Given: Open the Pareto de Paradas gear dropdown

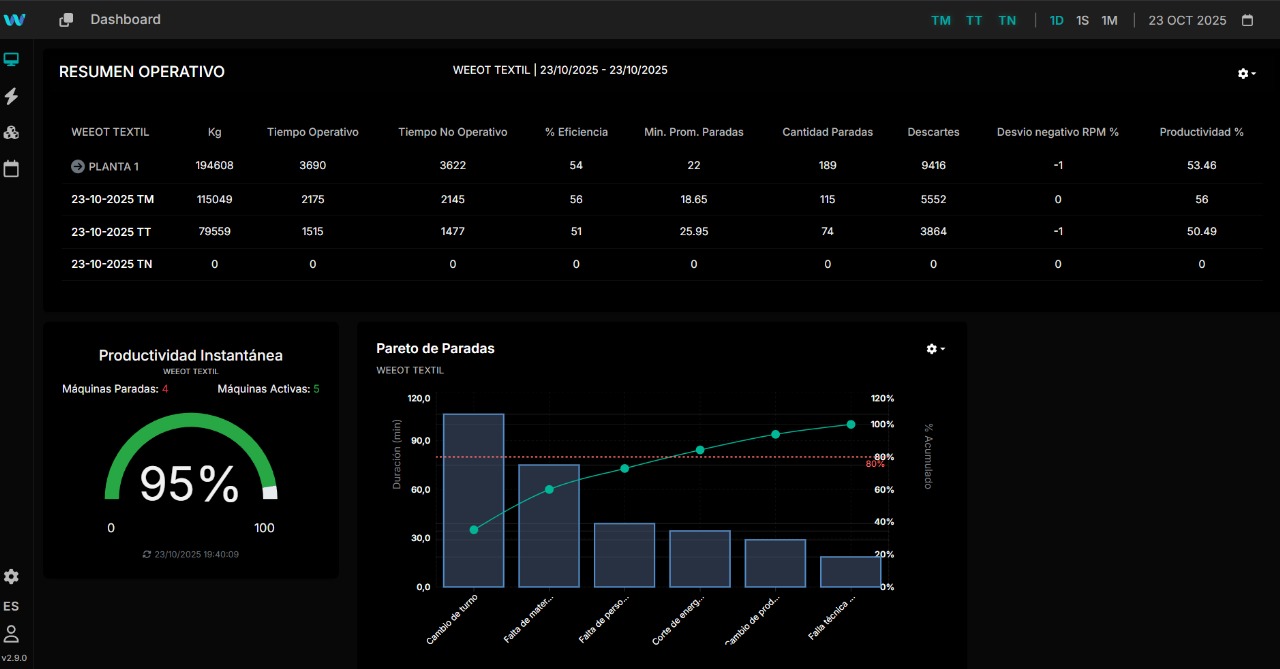Looking at the screenshot, I should coord(933,348).
